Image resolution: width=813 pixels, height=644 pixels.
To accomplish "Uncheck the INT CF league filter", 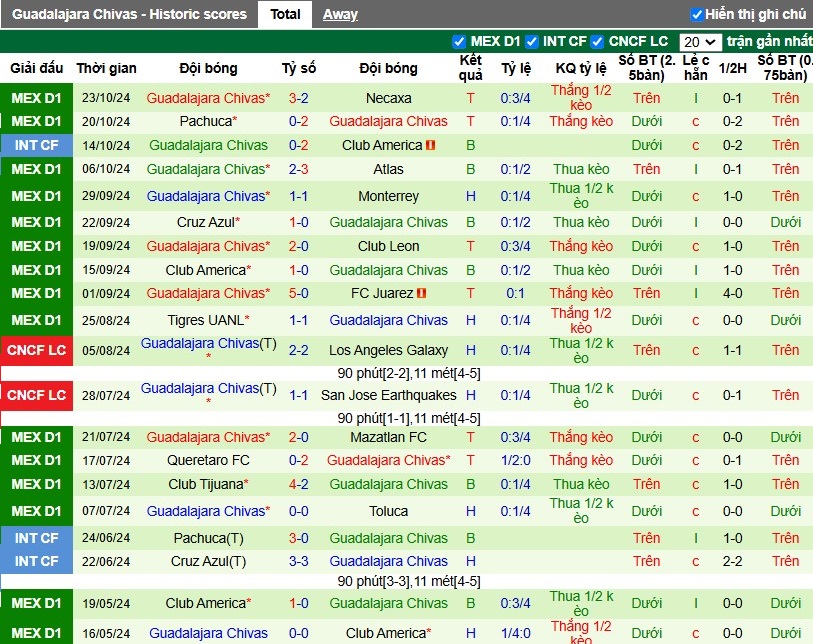I will [x=531, y=41].
